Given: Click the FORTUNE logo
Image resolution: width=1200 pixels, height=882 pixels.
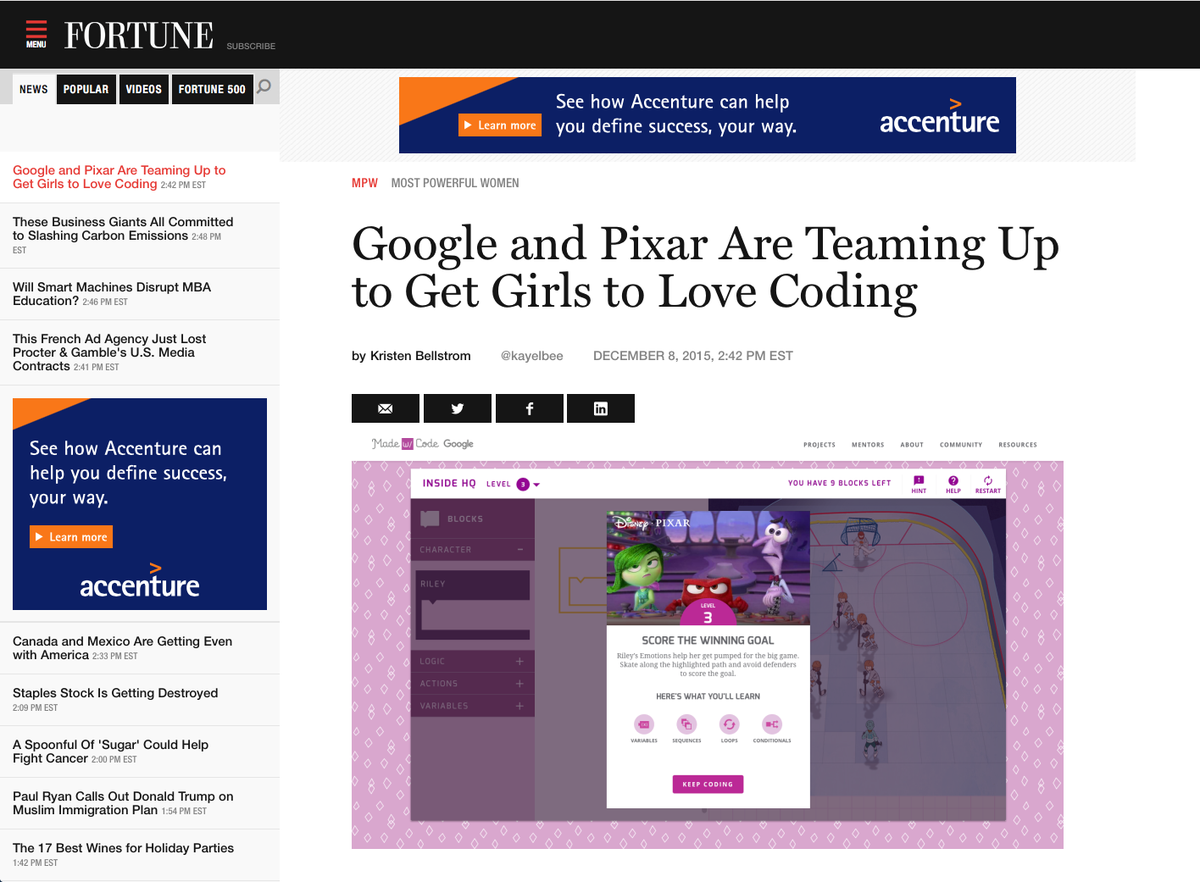Looking at the screenshot, I should click(139, 36).
